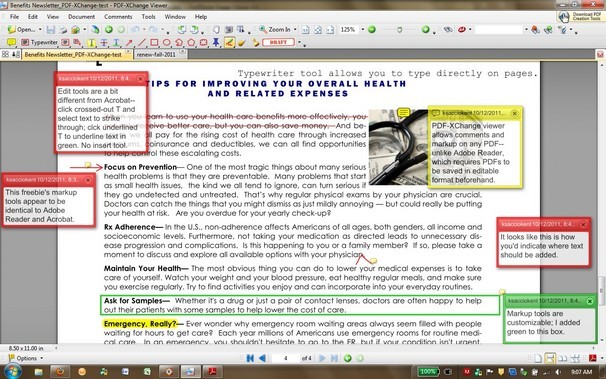Open the Comments menu
606x379 pixels.
click(118, 17)
